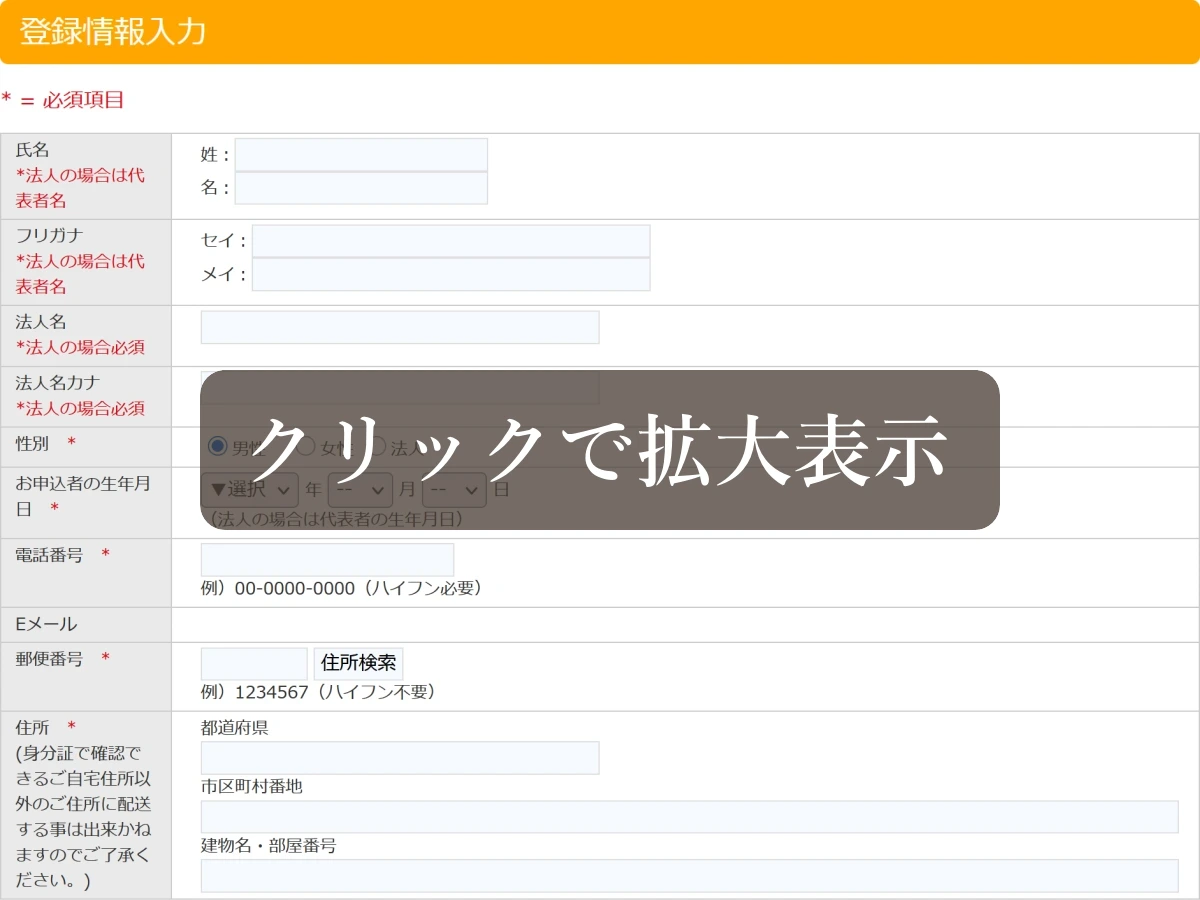Image resolution: width=1200 pixels, height=900 pixels.
Task: Click the お申込者の生年月日 label
Action: 83,496
